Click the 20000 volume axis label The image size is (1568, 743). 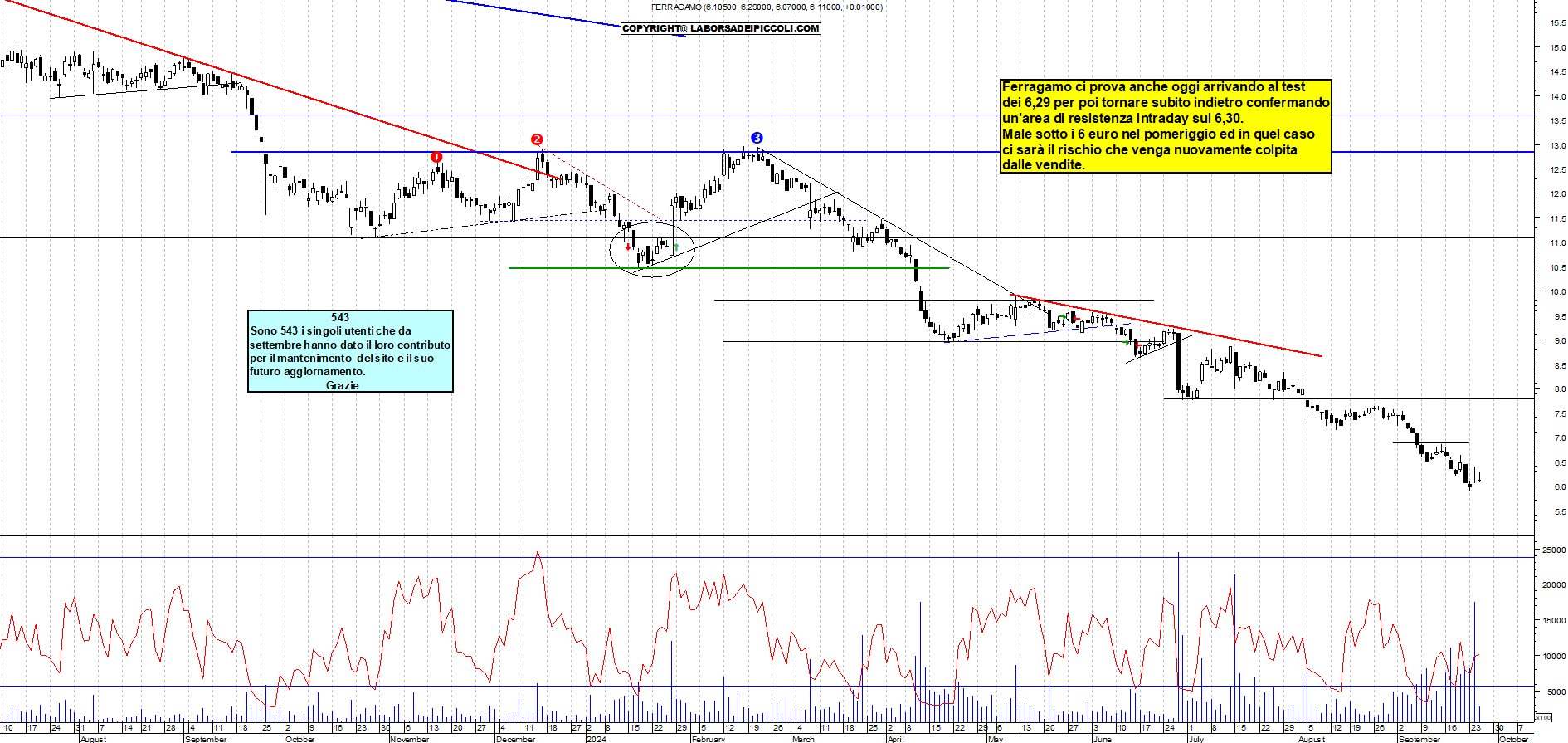click(1553, 584)
